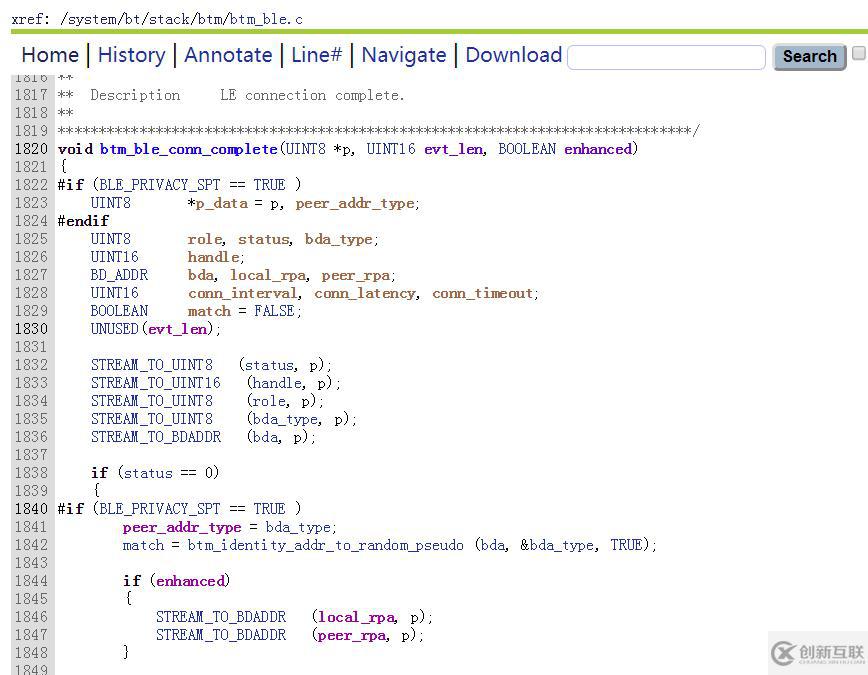Click peer_addr_type declaration on line 1823
The width and height of the screenshot is (868, 675).
point(355,204)
